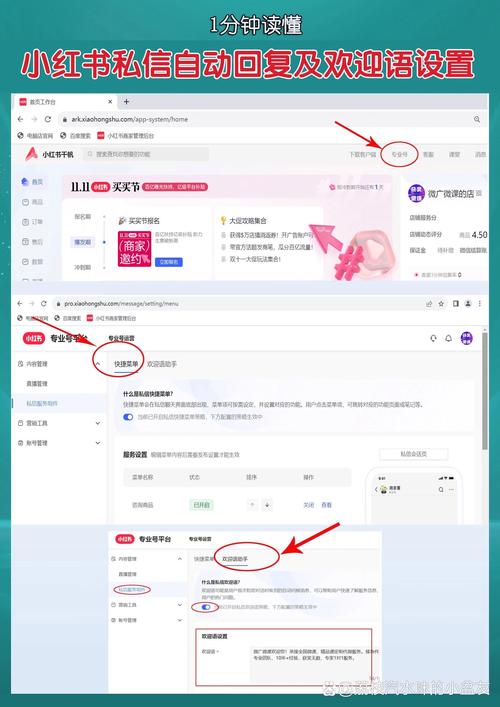Collapse the 内容管理 section in middle screenshot
This screenshot has width=500, height=707.
pyautogui.click(x=98, y=363)
